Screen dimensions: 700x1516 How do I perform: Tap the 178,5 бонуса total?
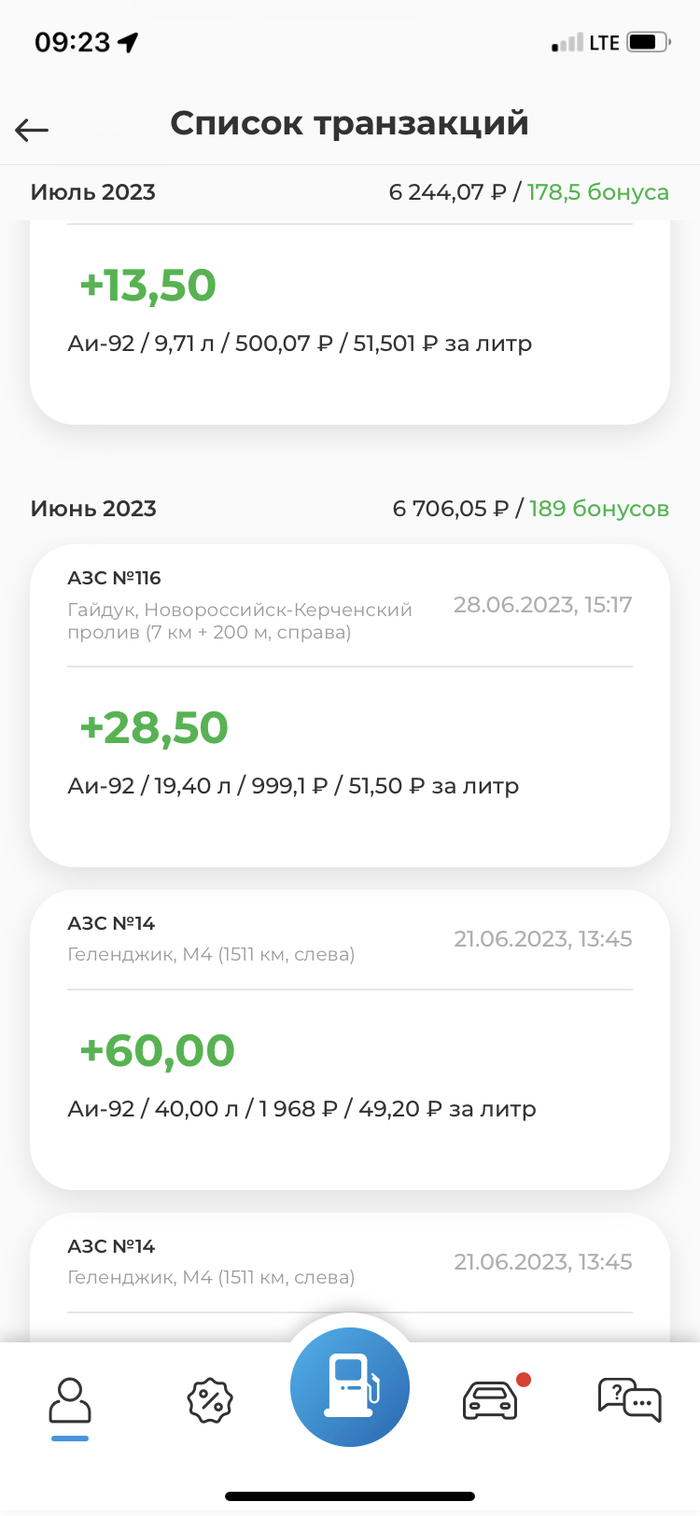[x=598, y=192]
